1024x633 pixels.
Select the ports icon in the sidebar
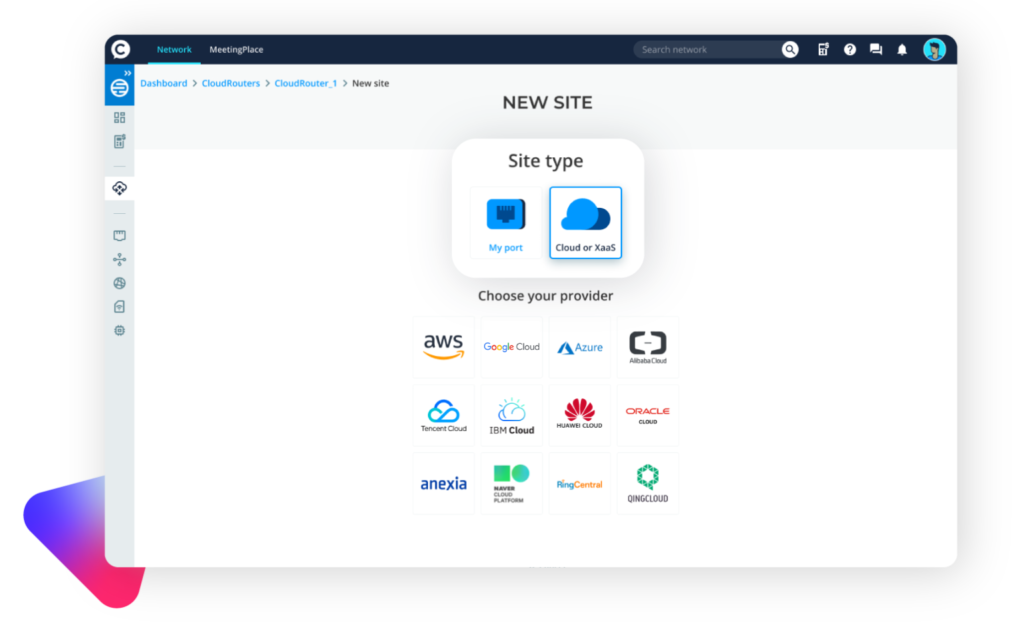coord(119,235)
